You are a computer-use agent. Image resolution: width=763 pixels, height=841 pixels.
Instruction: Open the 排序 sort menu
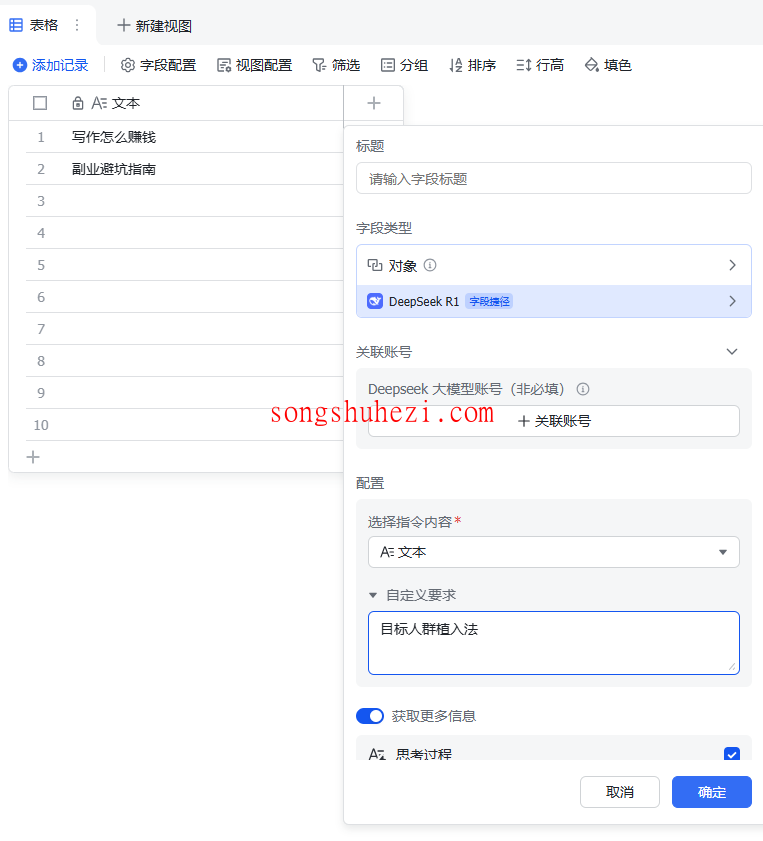(472, 65)
